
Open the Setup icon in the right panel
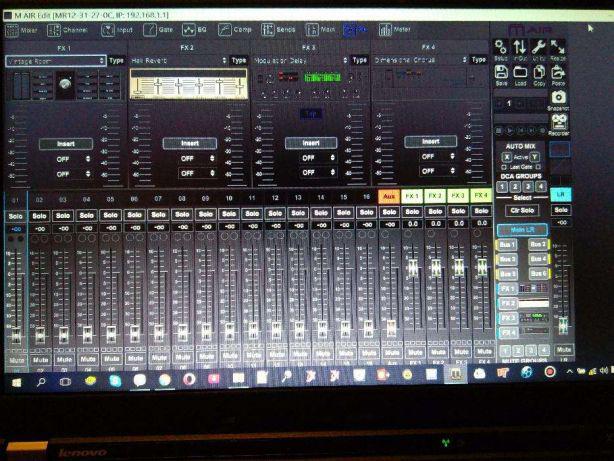pos(501,48)
